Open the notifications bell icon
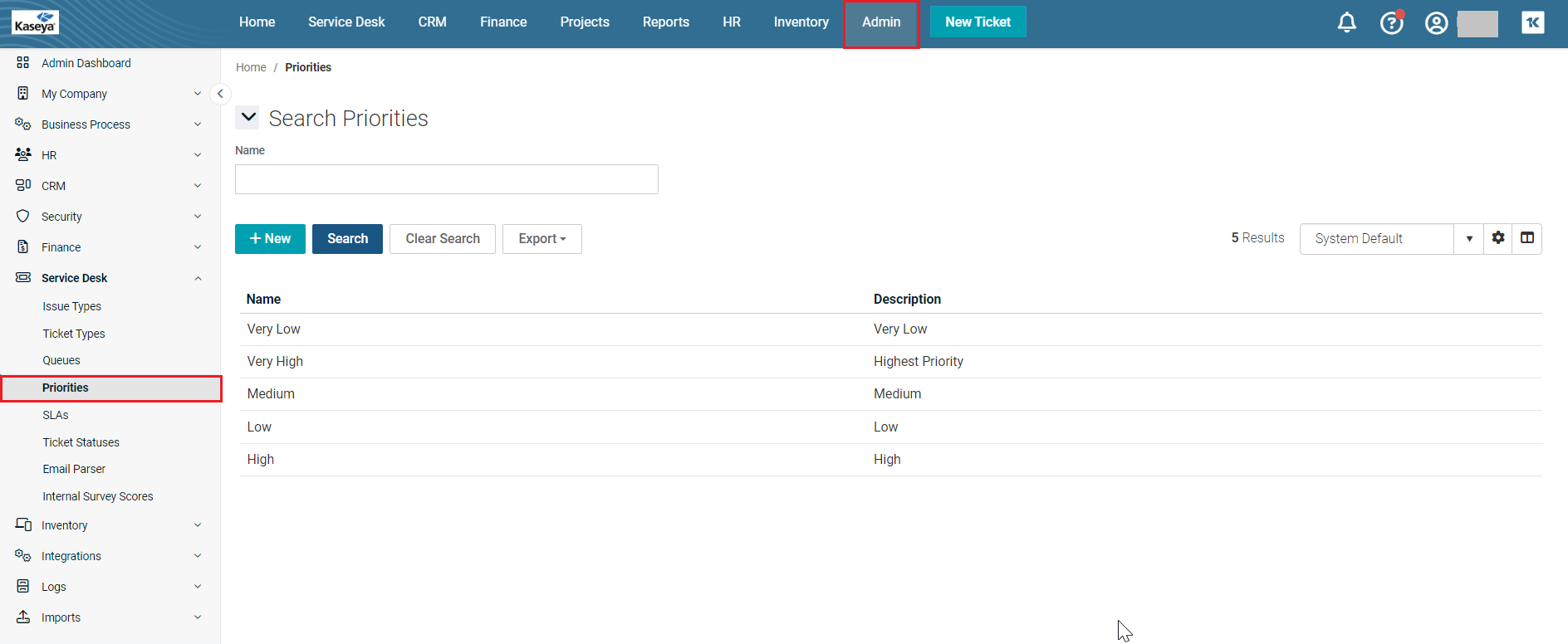This screenshot has width=1568, height=644. pyautogui.click(x=1346, y=22)
